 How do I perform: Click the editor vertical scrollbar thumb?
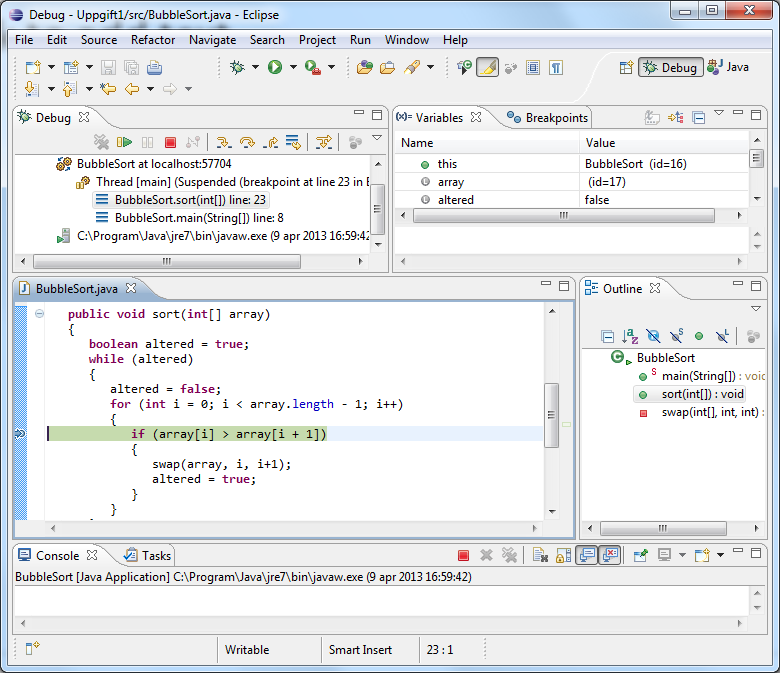(x=551, y=415)
